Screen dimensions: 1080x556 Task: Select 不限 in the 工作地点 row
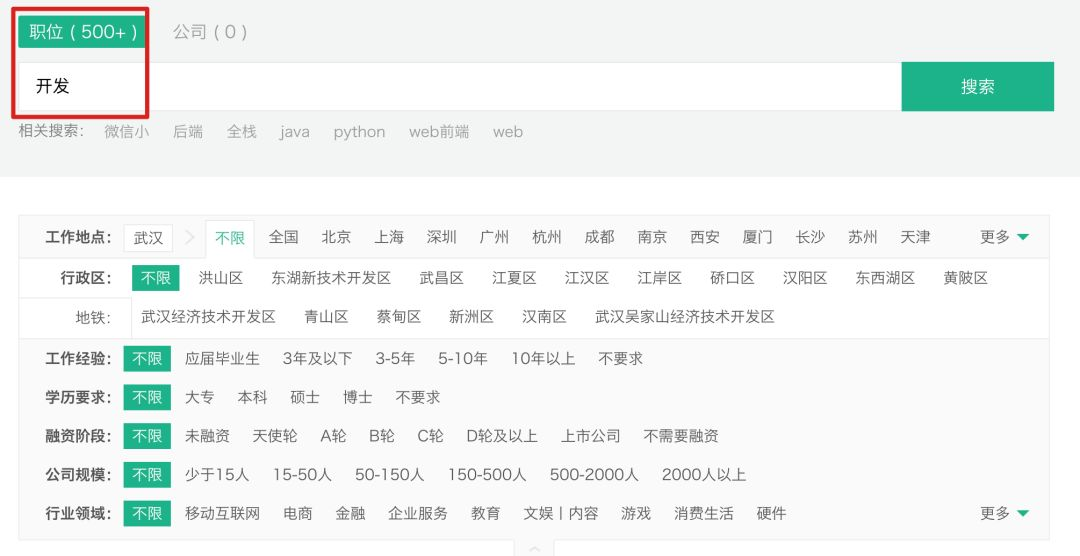click(230, 238)
